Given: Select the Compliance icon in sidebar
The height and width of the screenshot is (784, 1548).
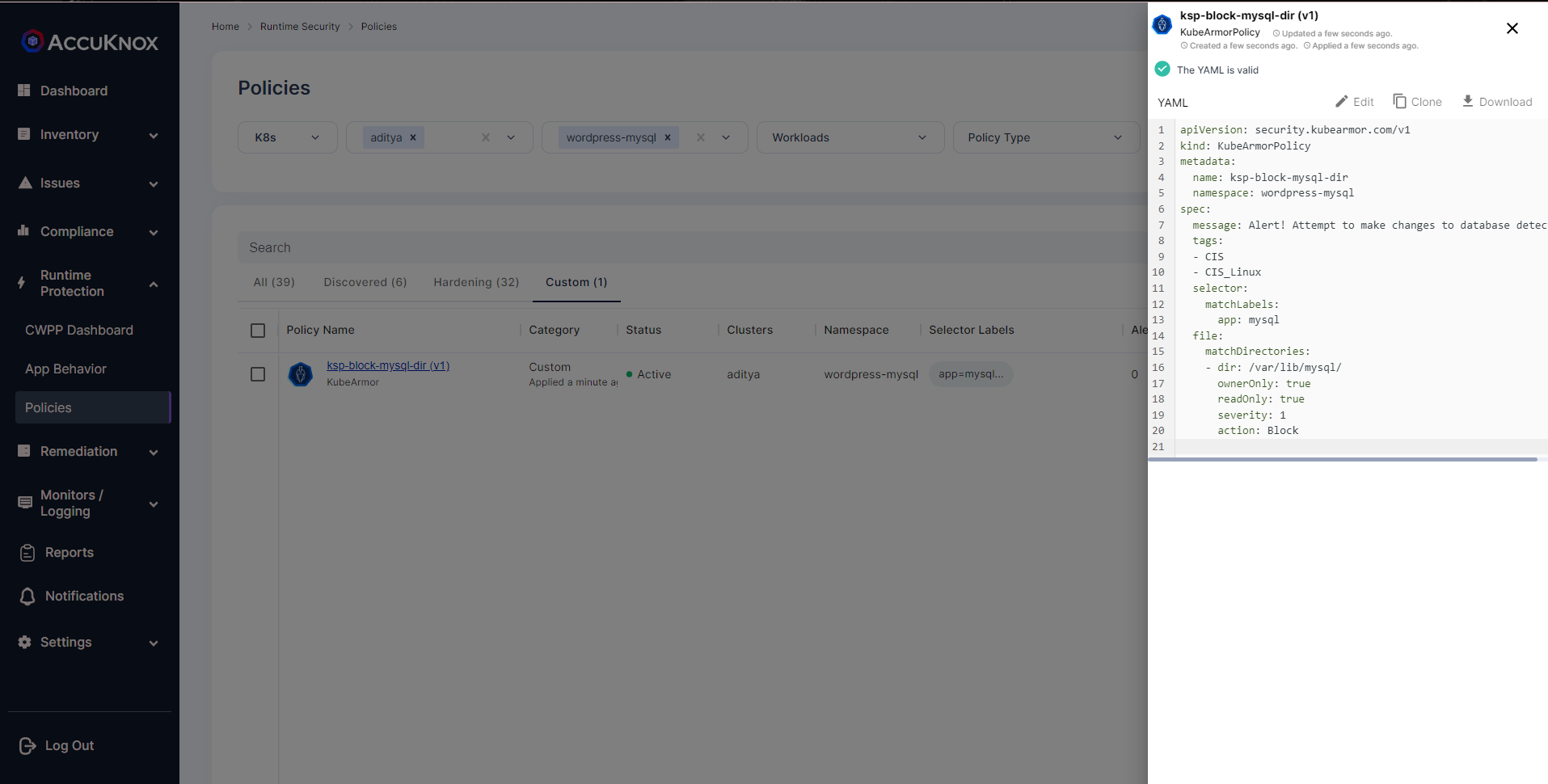Looking at the screenshot, I should [27, 231].
